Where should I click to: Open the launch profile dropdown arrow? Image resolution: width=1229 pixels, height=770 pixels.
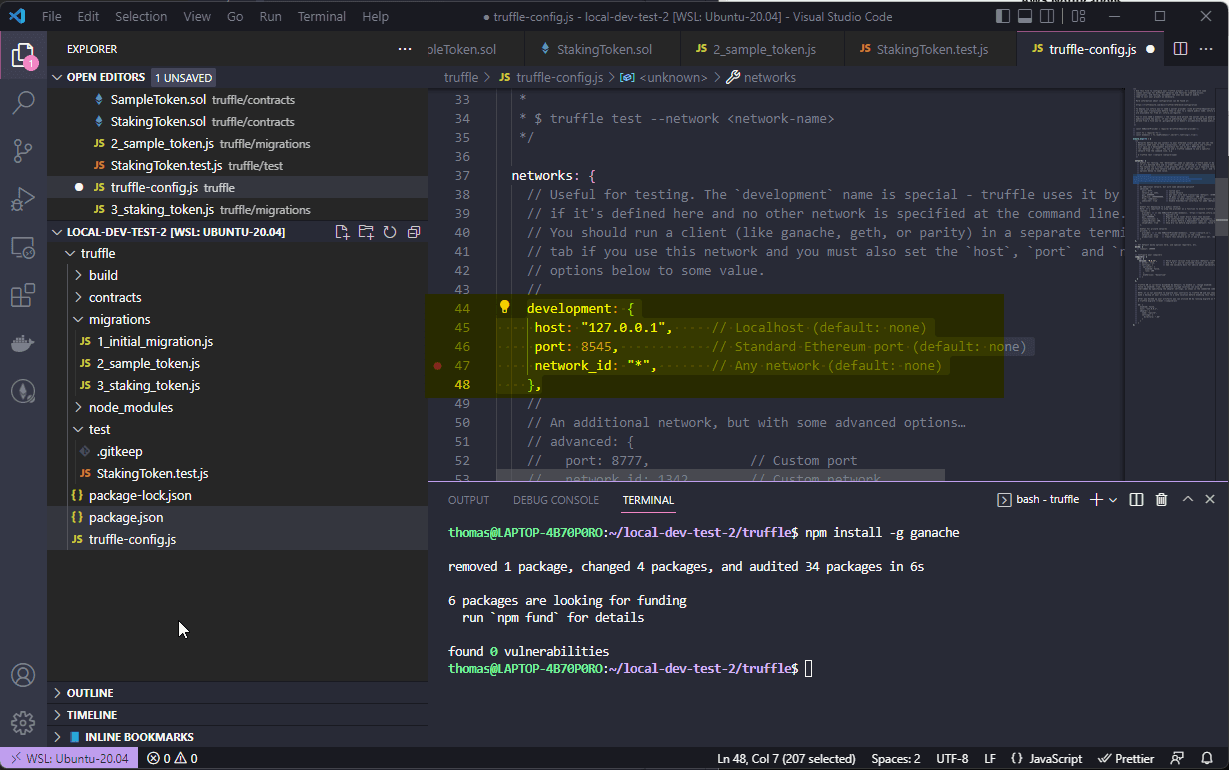click(x=1113, y=499)
